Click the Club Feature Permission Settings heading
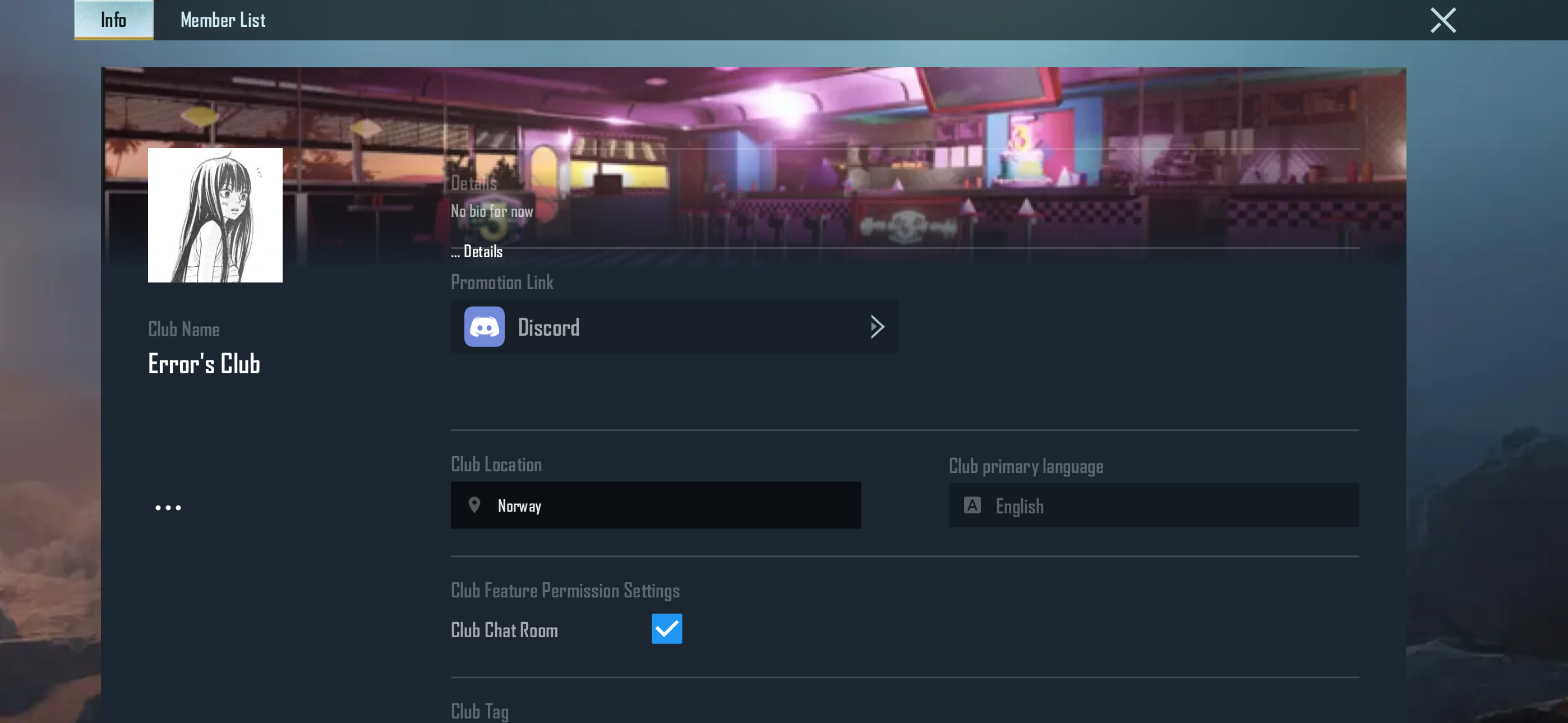The width and height of the screenshot is (1568, 723). tap(565, 590)
